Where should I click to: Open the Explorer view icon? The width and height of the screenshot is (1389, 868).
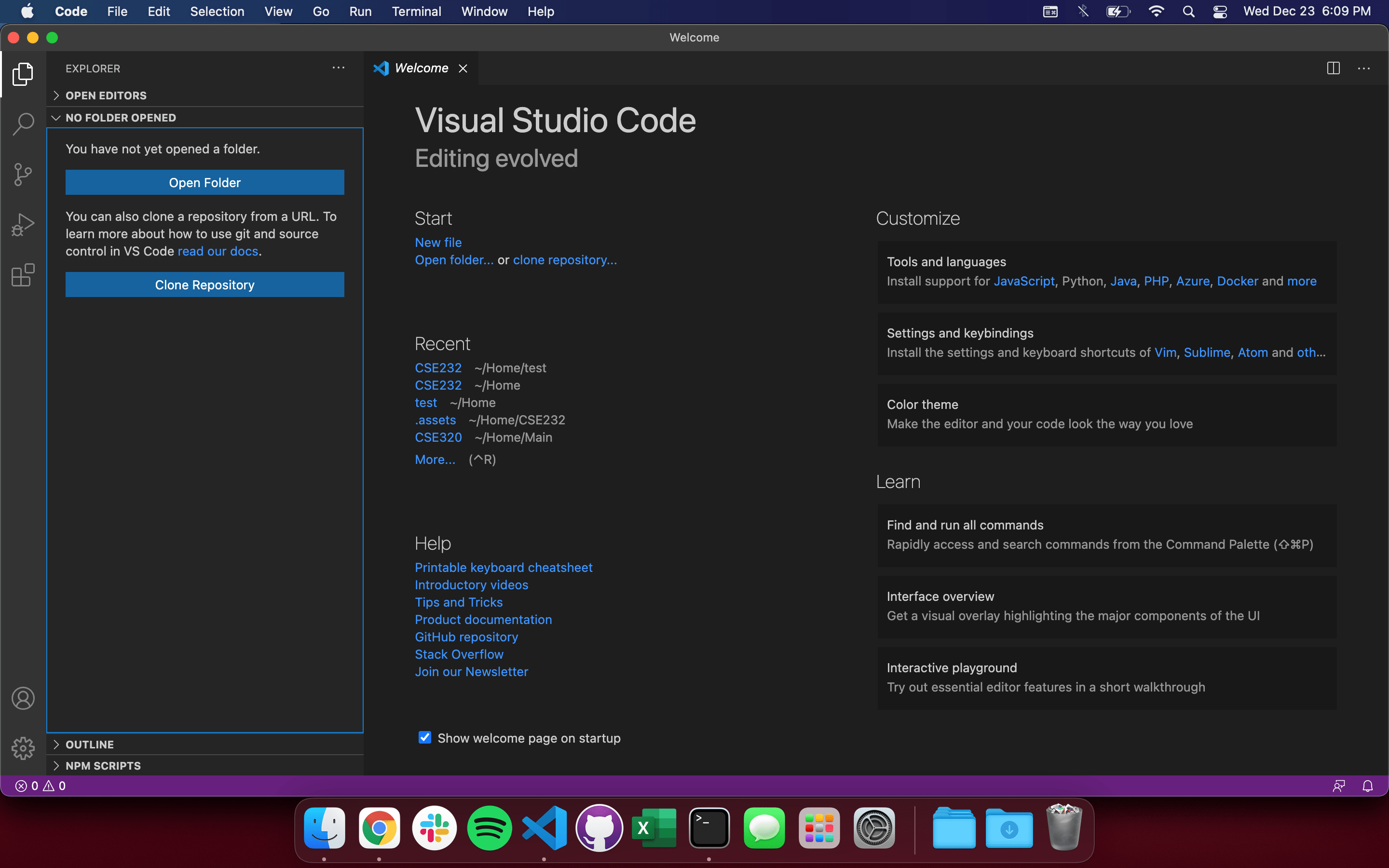(x=23, y=73)
